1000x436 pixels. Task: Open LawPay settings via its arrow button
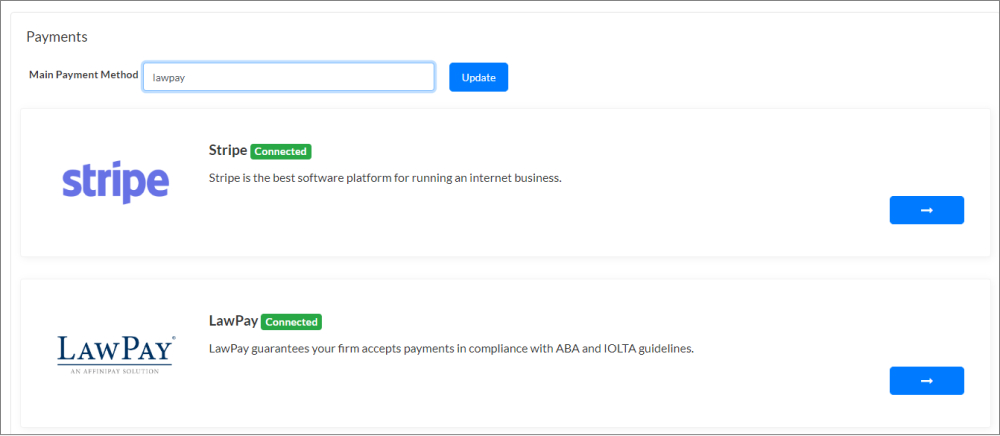pos(927,381)
